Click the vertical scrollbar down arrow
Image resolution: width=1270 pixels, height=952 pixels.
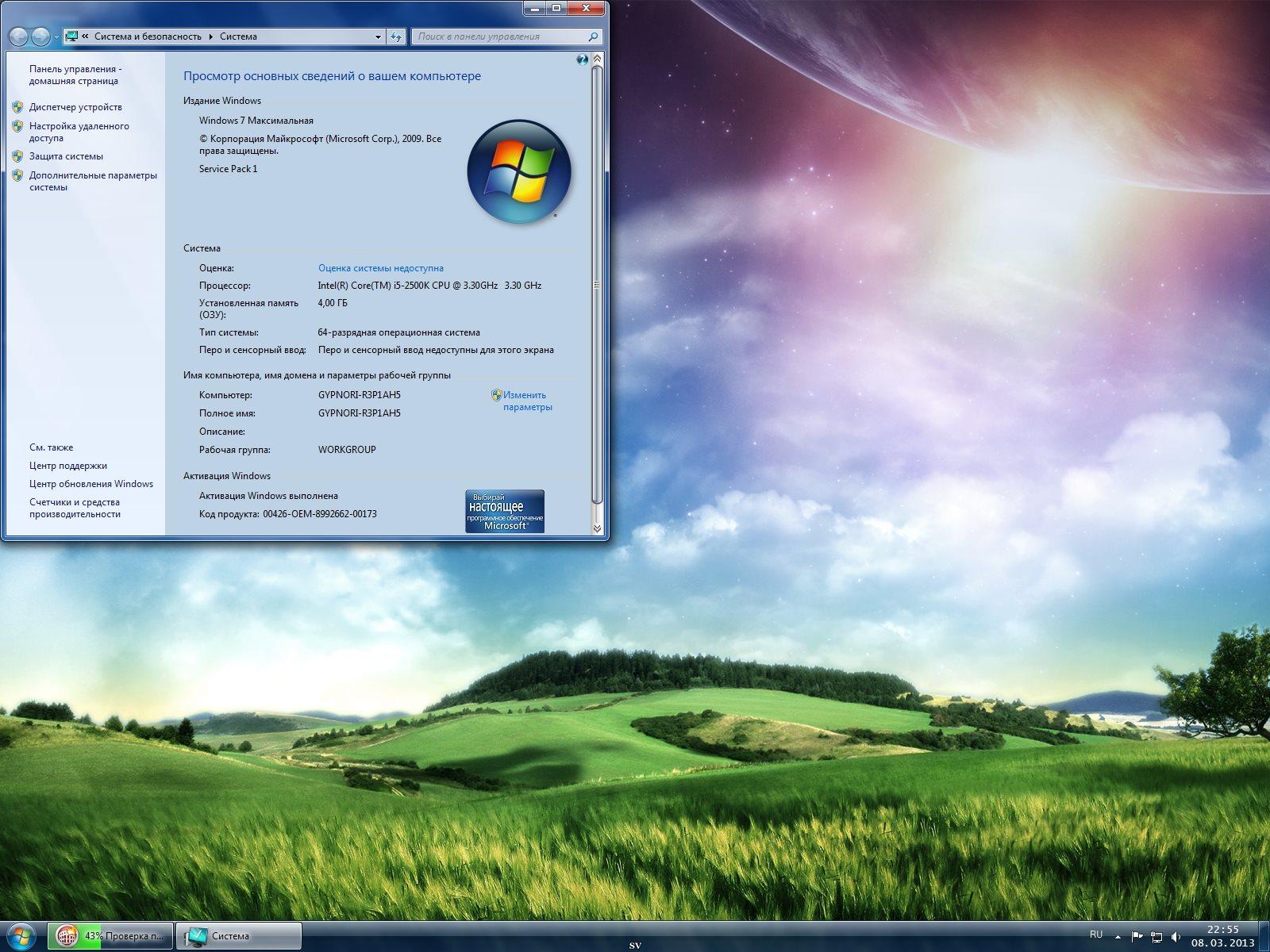[597, 528]
